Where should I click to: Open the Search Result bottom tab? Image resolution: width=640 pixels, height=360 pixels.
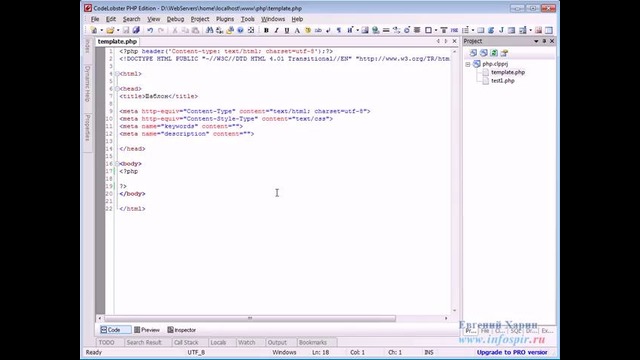(x=144, y=342)
